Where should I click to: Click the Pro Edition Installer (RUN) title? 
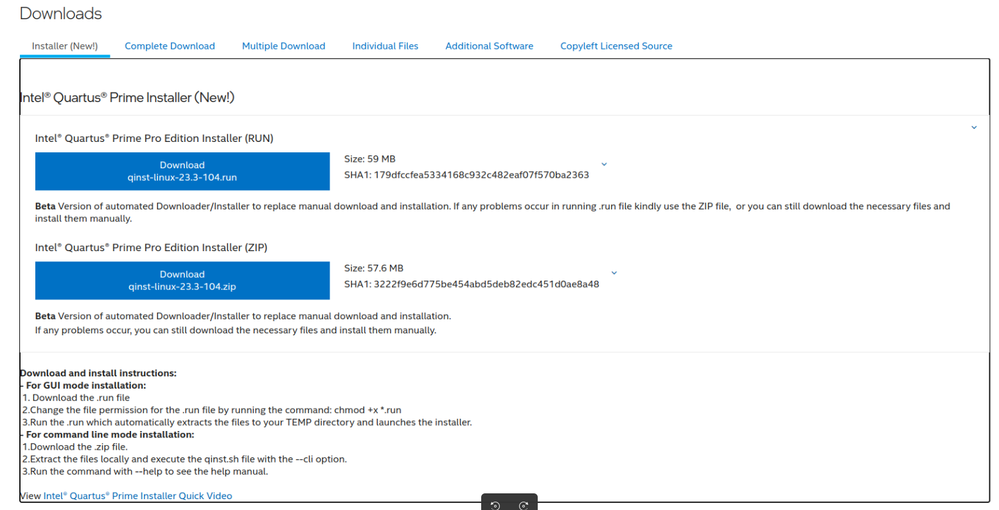coord(154,138)
